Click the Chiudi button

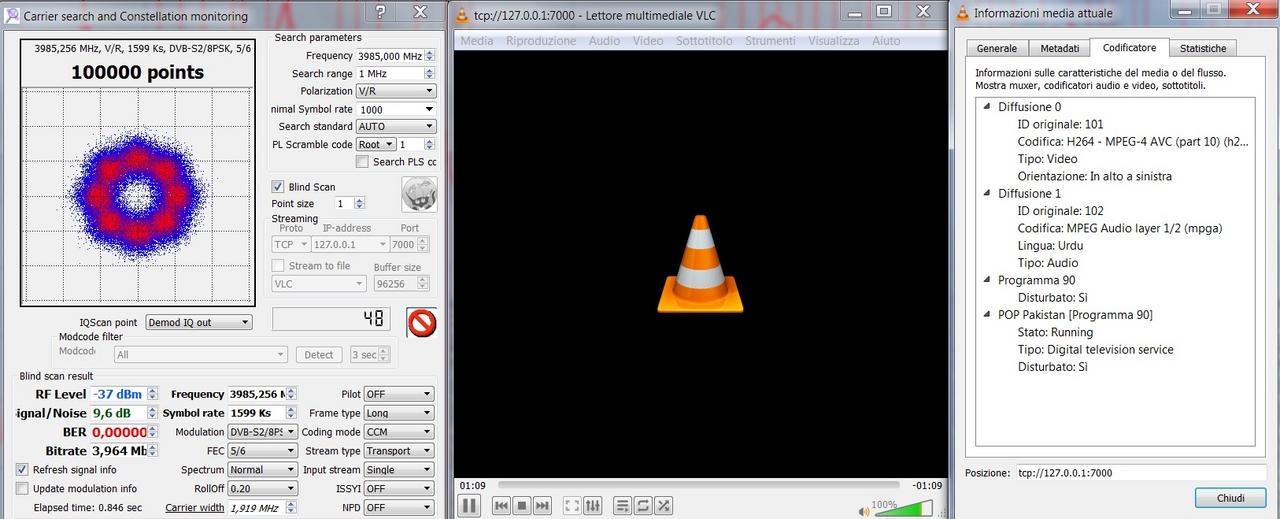point(1230,498)
